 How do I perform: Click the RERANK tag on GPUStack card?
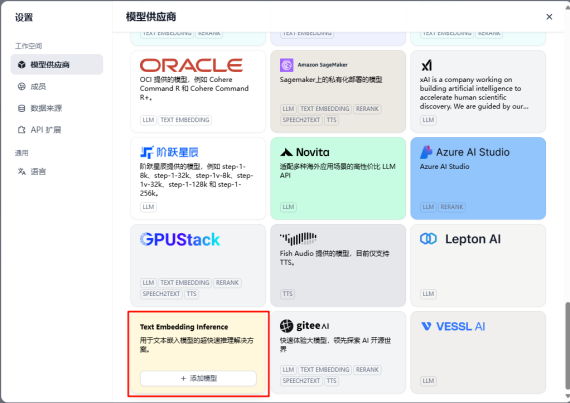[x=227, y=283]
